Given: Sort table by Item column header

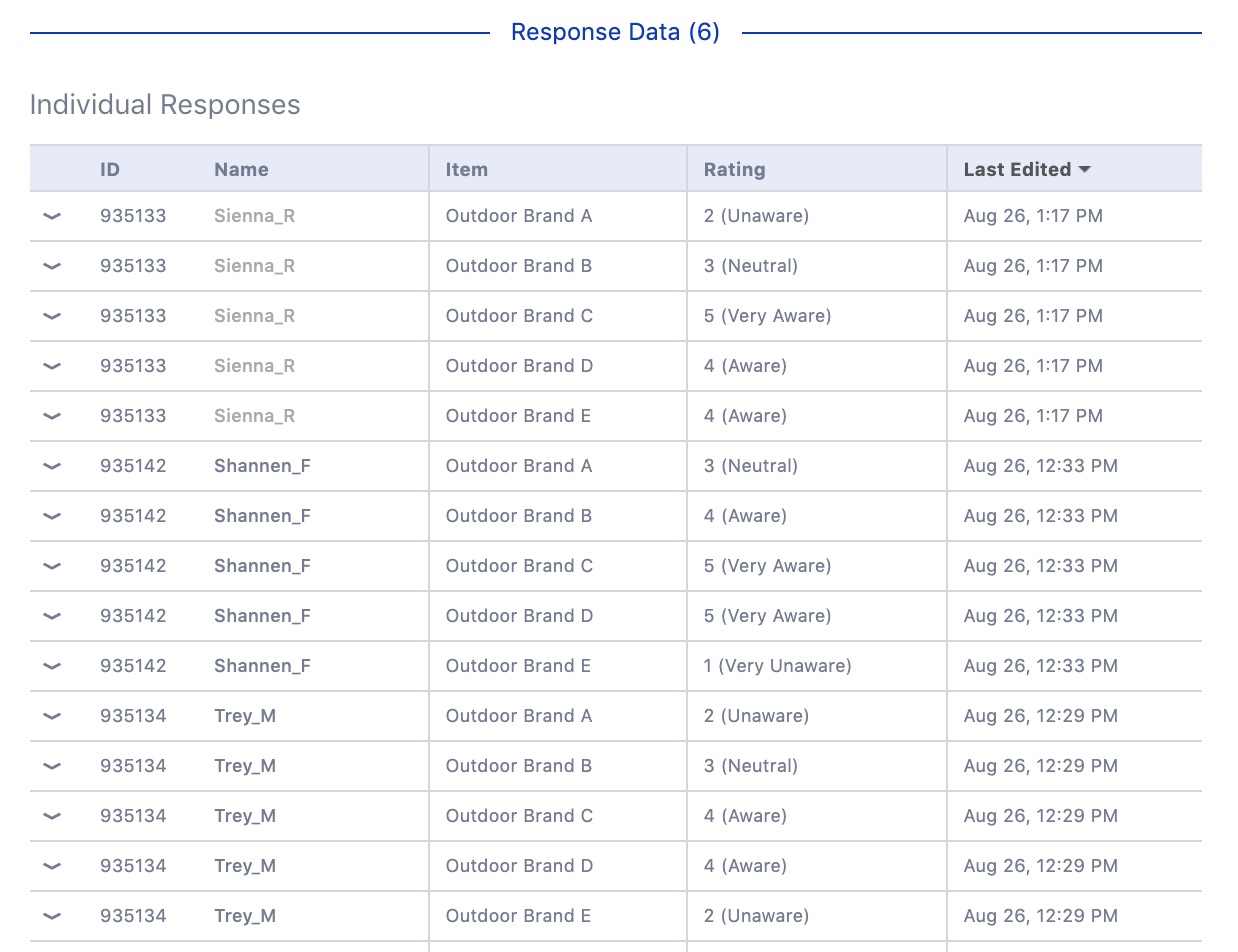Looking at the screenshot, I should coord(466,169).
